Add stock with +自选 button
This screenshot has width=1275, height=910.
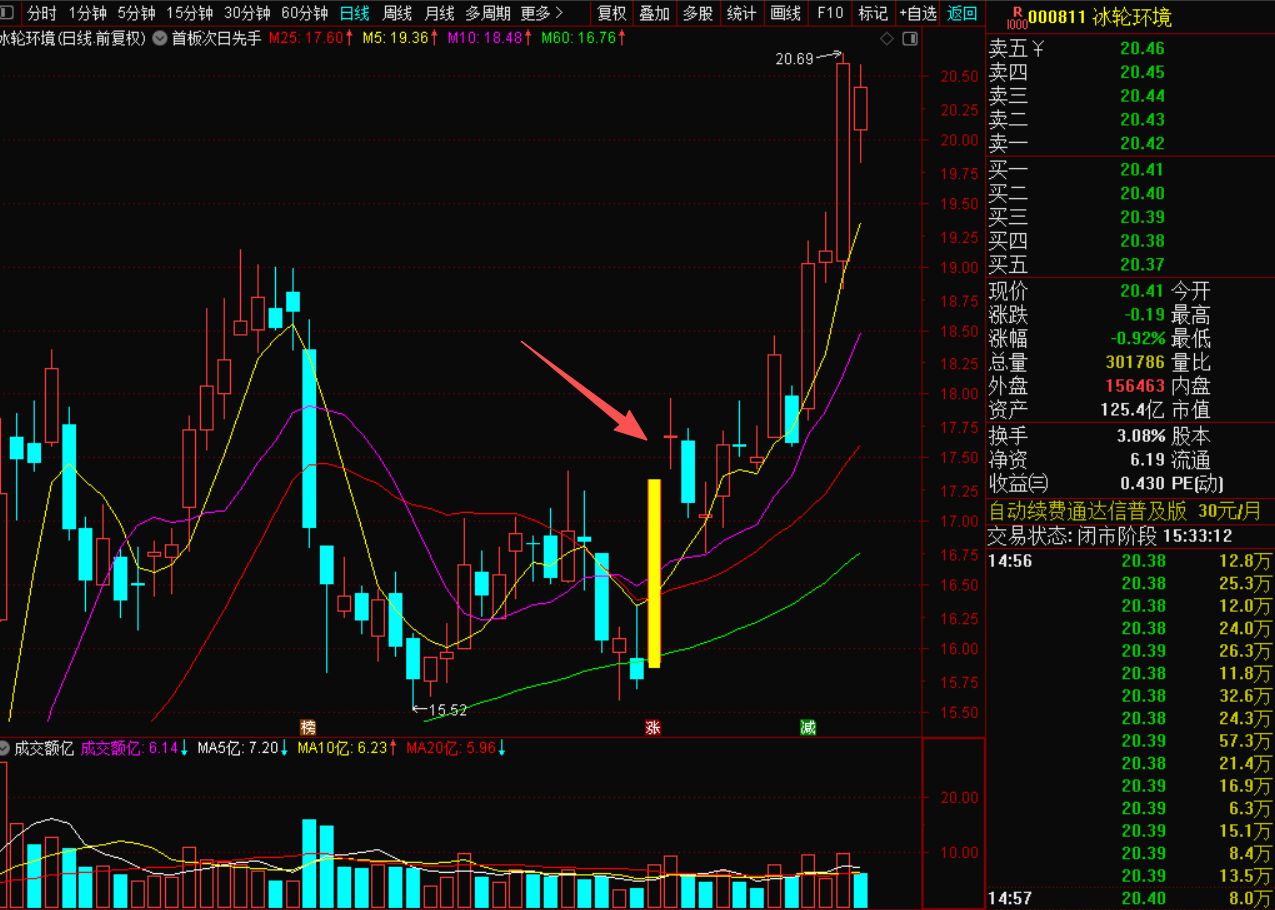point(917,13)
